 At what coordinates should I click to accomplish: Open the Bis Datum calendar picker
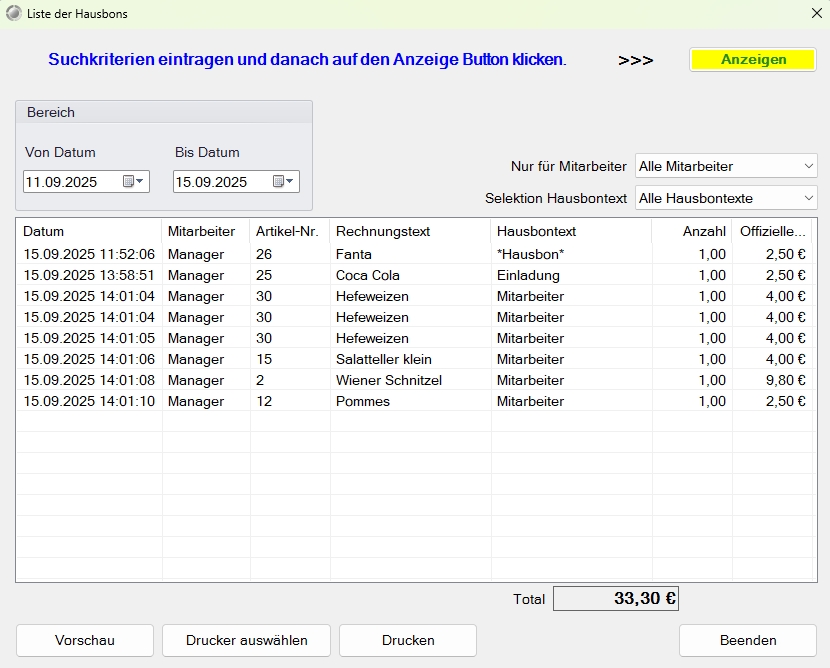point(283,182)
